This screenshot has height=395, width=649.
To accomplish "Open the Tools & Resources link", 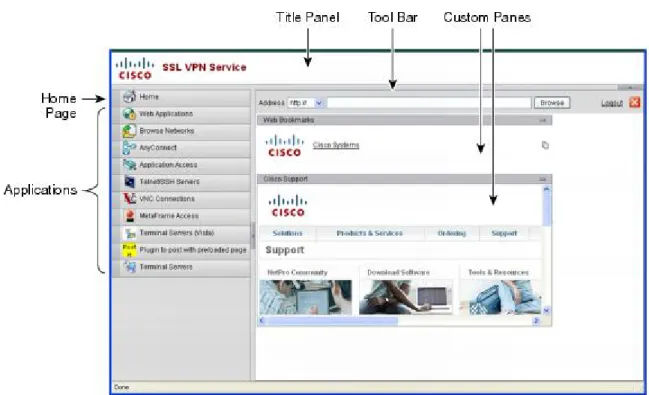I will (498, 272).
